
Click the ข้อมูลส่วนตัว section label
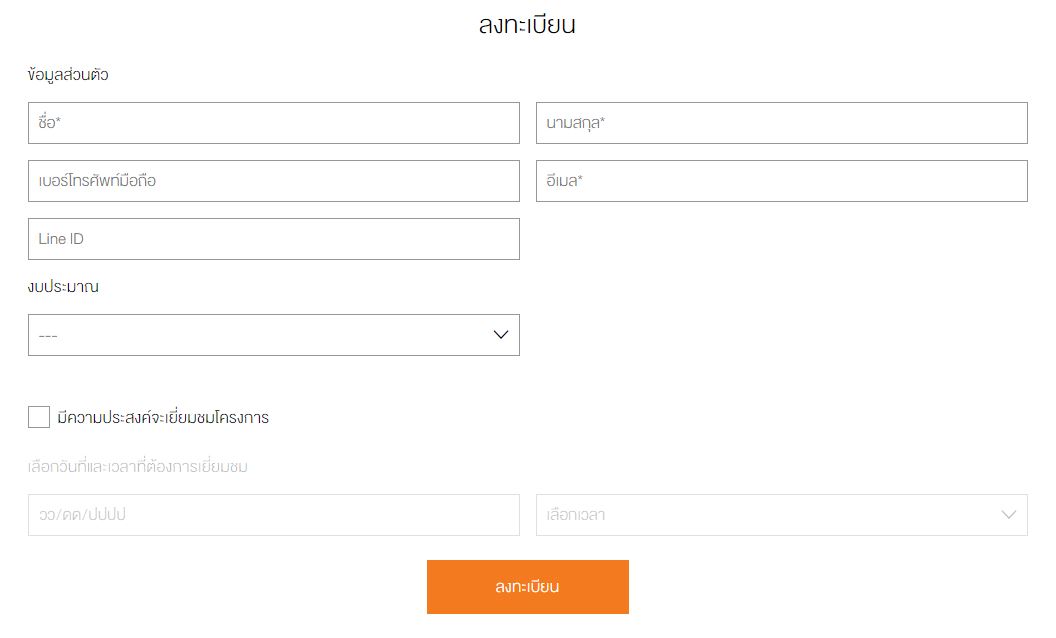(x=68, y=75)
